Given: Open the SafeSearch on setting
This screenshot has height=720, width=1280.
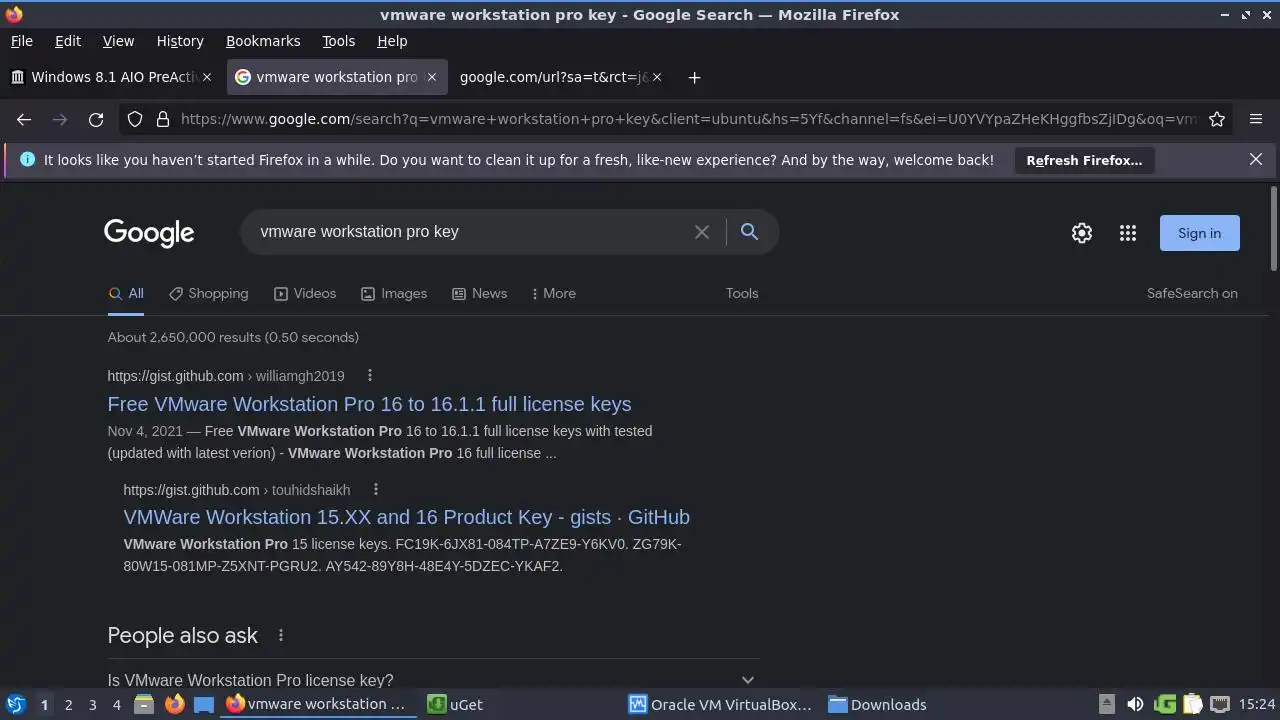Looking at the screenshot, I should pos(1192,293).
